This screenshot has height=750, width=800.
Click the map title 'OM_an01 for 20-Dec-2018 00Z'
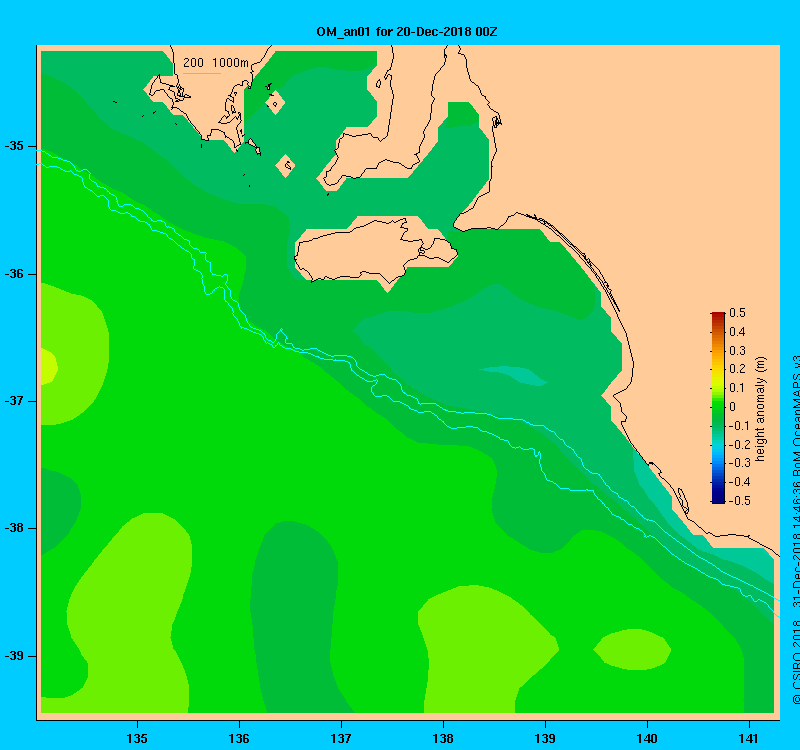pos(407,32)
